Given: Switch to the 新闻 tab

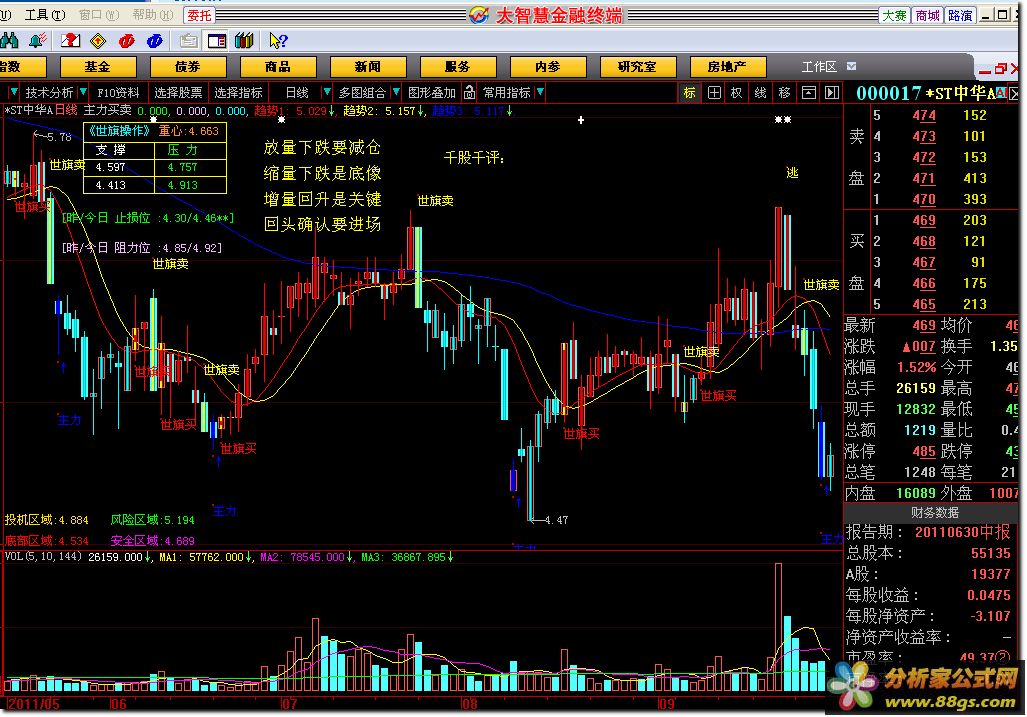Looking at the screenshot, I should tap(368, 66).
